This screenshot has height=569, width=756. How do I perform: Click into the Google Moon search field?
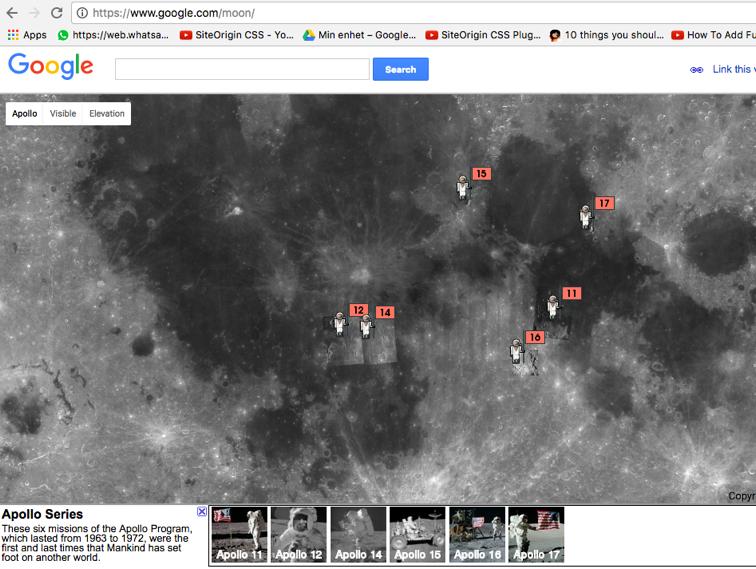(242, 69)
